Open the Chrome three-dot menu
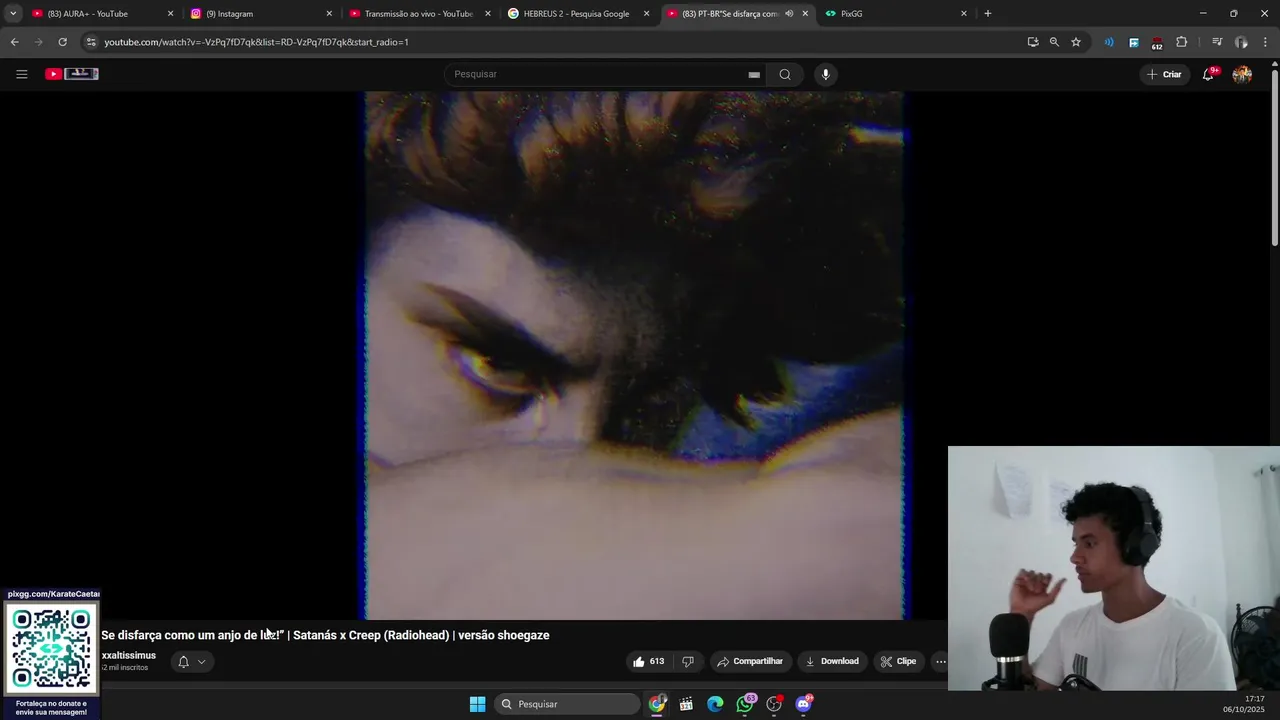 pyautogui.click(x=1266, y=42)
